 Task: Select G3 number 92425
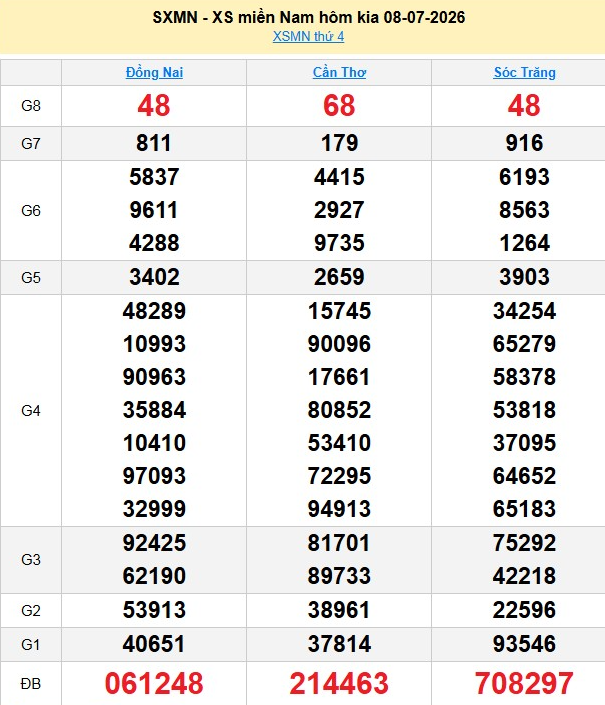(154, 543)
